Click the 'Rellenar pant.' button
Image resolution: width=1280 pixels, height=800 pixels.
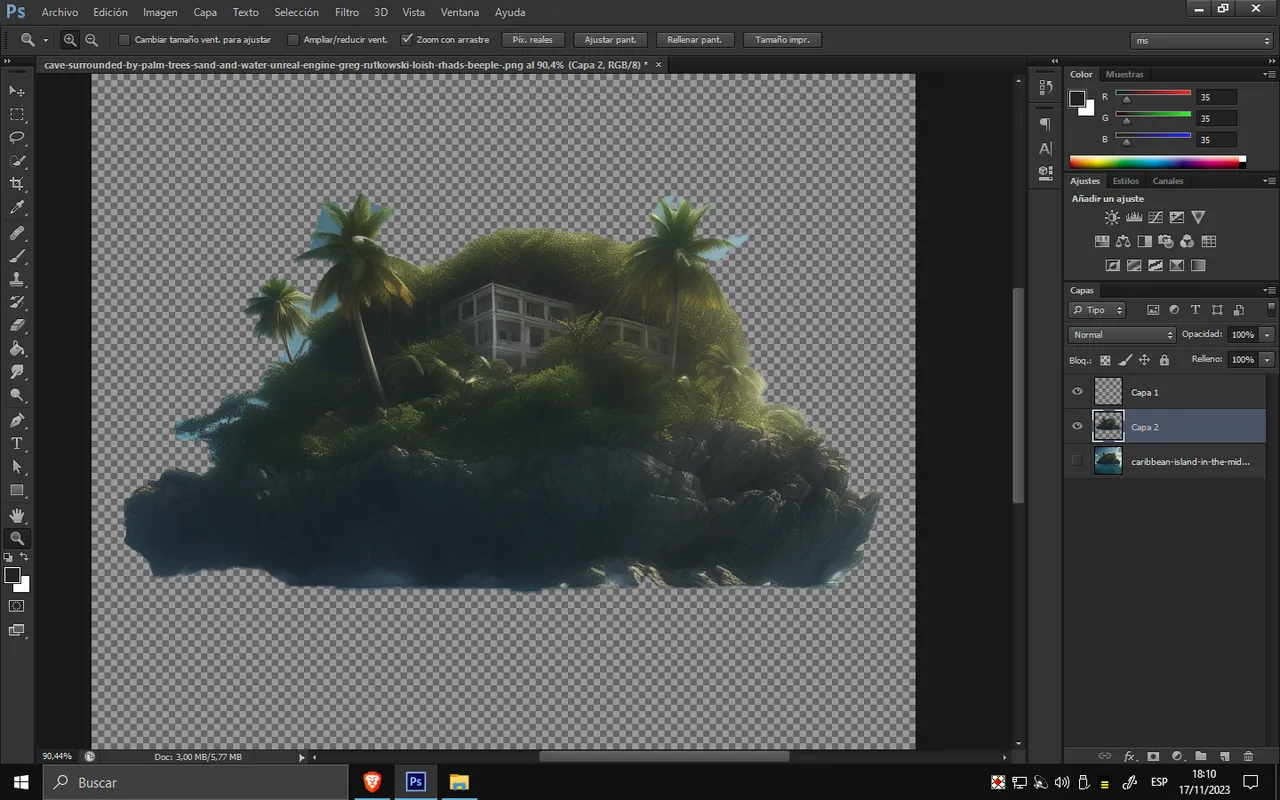(x=695, y=40)
